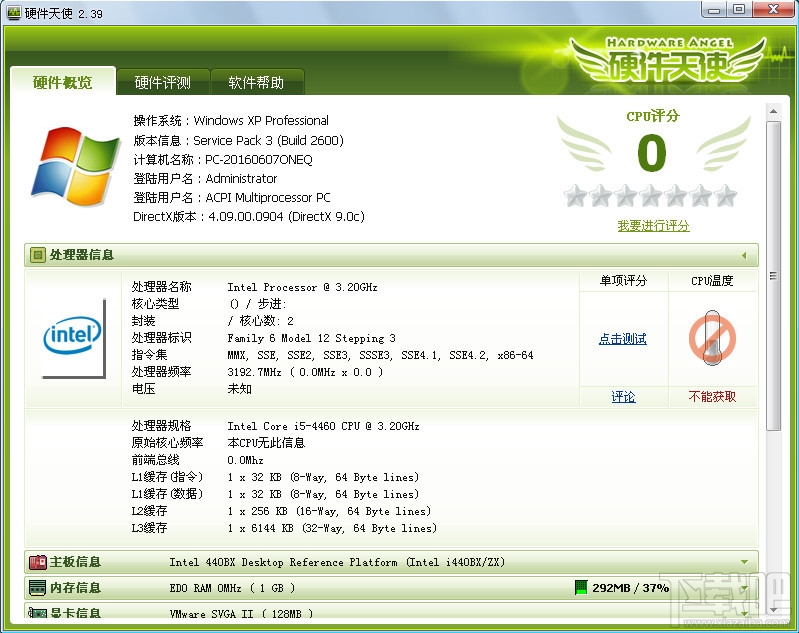Click the 电压 value 未知
This screenshot has width=799, height=633.
pyautogui.click(x=239, y=389)
